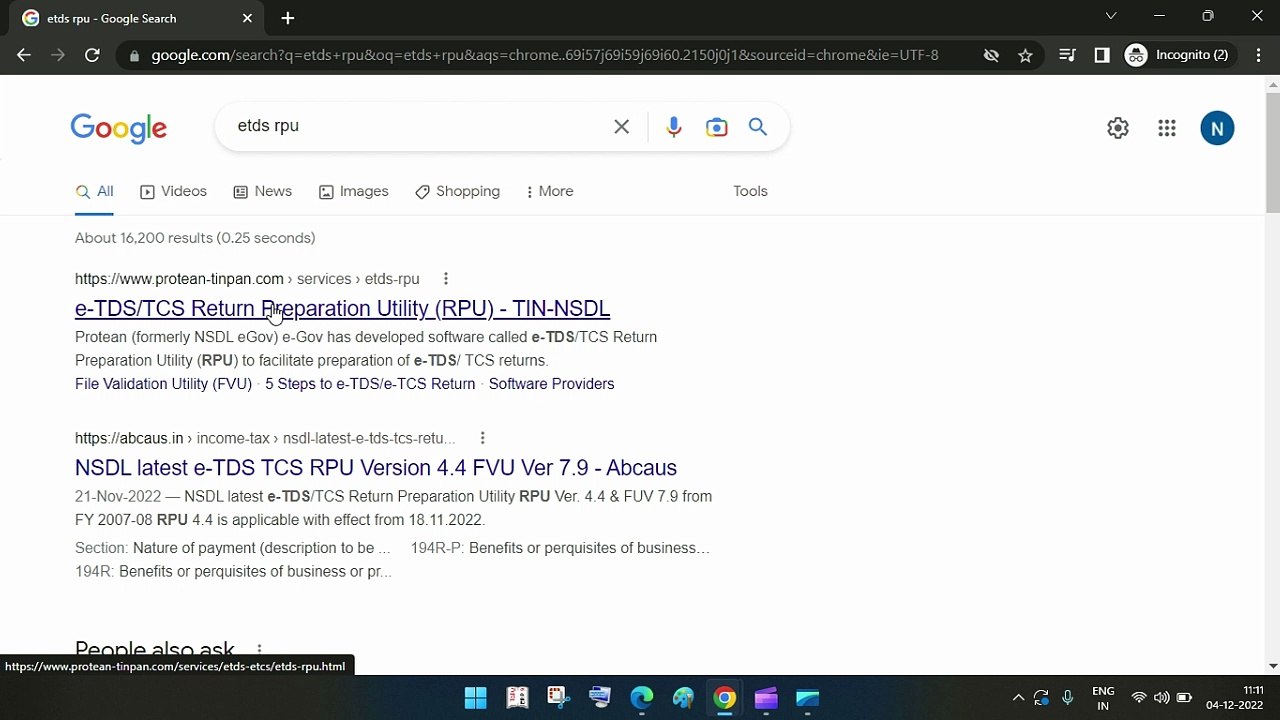This screenshot has width=1280, height=720.
Task: Click in the Google search input field
Action: coord(420,126)
